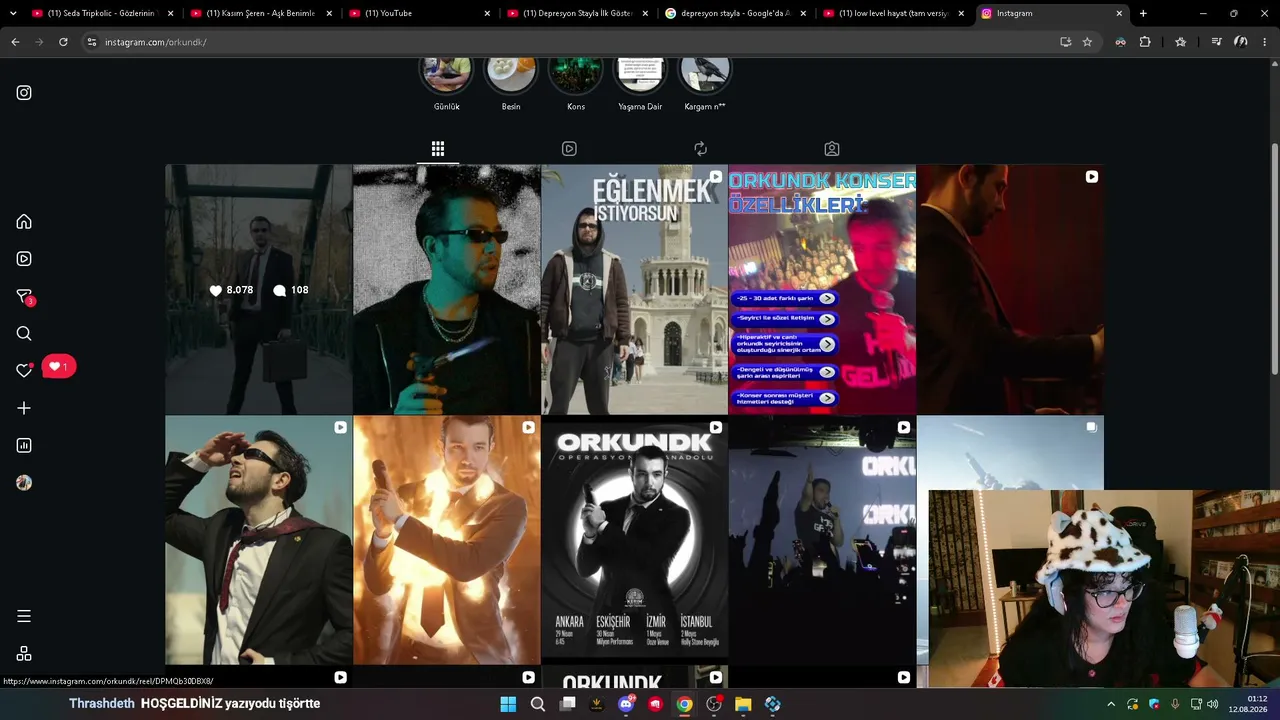This screenshot has width=1280, height=720.
Task: Open the sunglasses and chain necklace post
Action: 446,289
